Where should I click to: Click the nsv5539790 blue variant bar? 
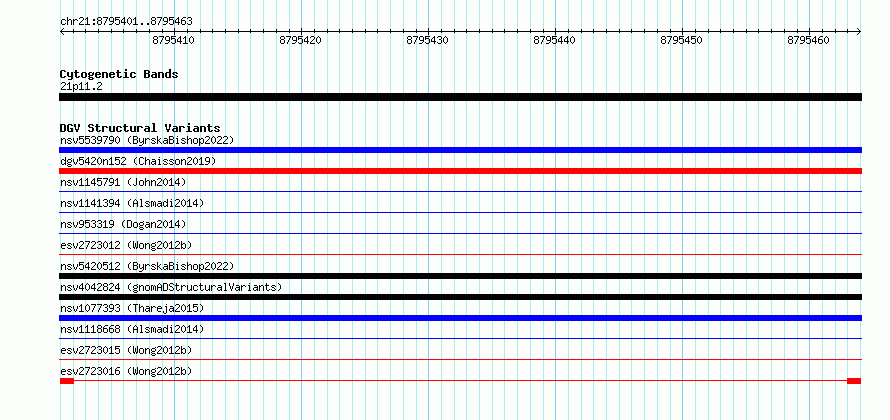coord(460,150)
